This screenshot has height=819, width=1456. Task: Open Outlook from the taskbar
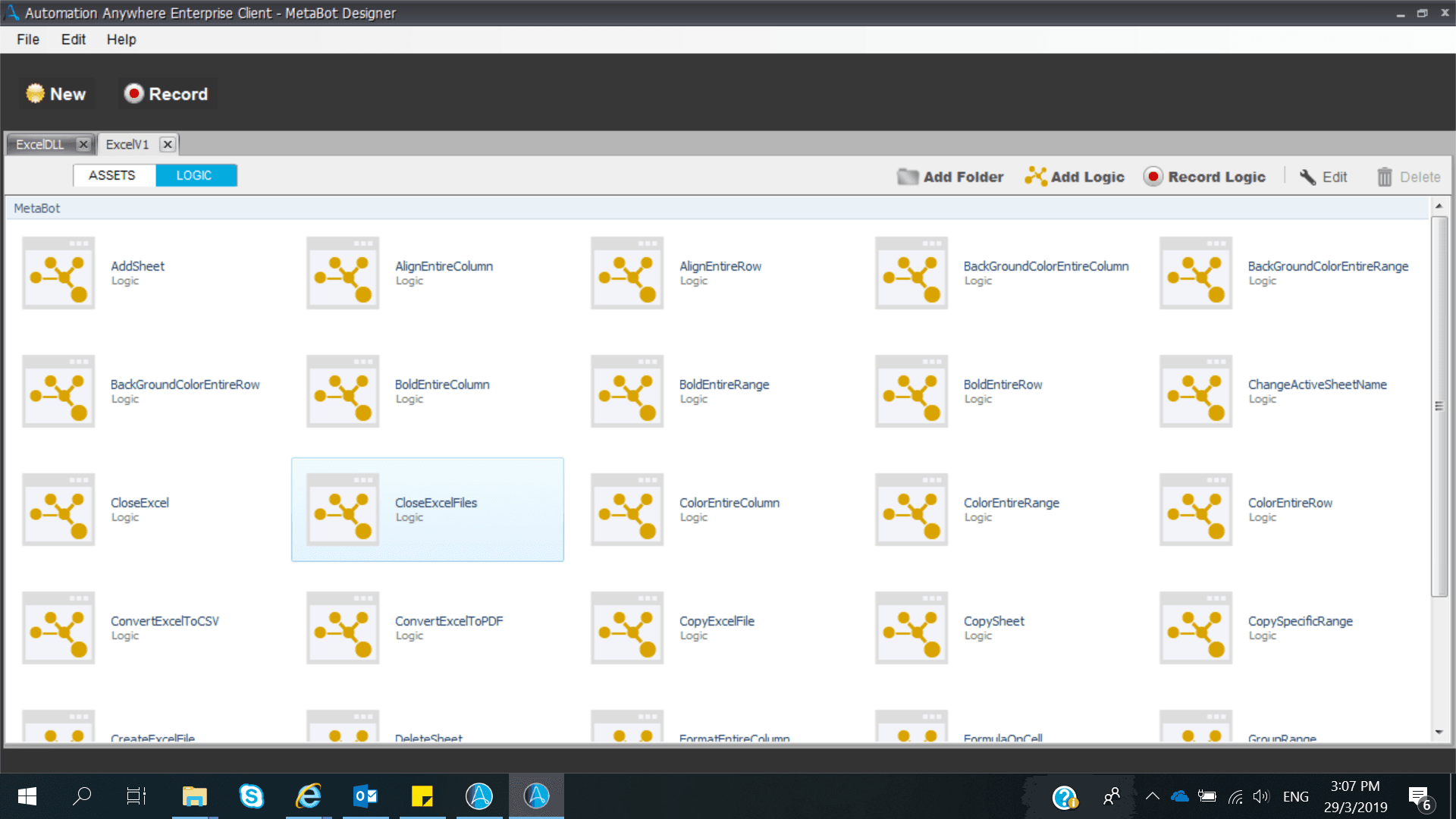point(366,796)
